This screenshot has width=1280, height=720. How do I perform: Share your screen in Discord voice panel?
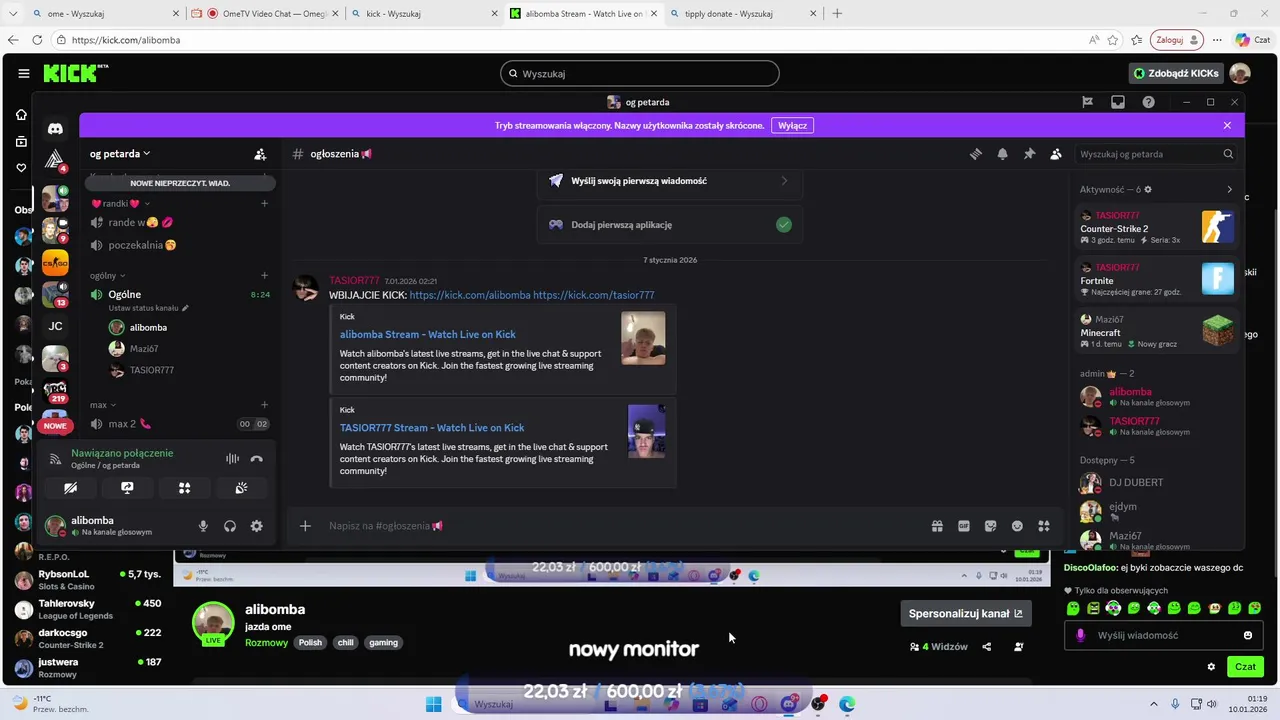click(x=127, y=488)
